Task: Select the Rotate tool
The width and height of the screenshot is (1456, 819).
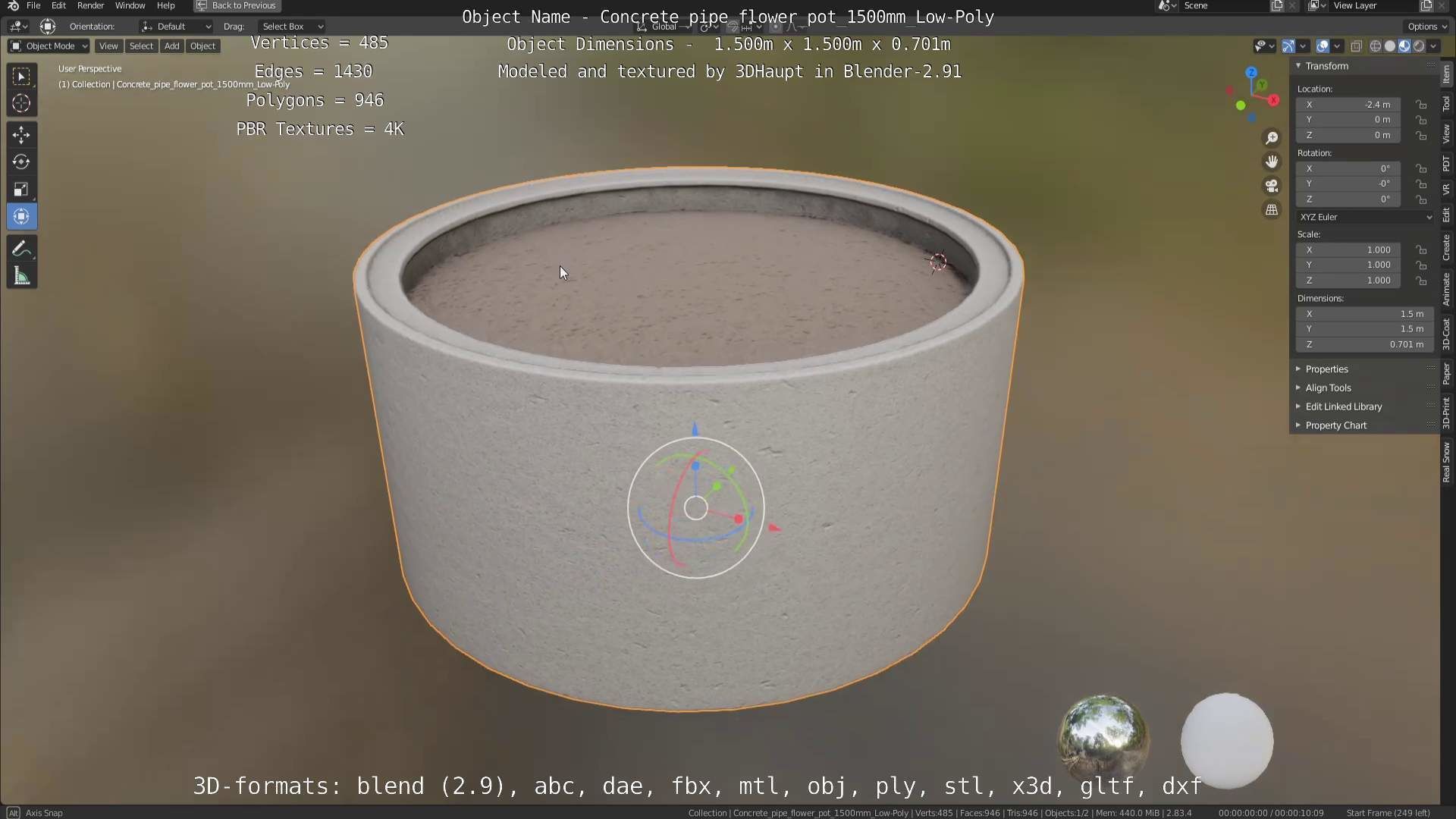Action: click(x=21, y=162)
